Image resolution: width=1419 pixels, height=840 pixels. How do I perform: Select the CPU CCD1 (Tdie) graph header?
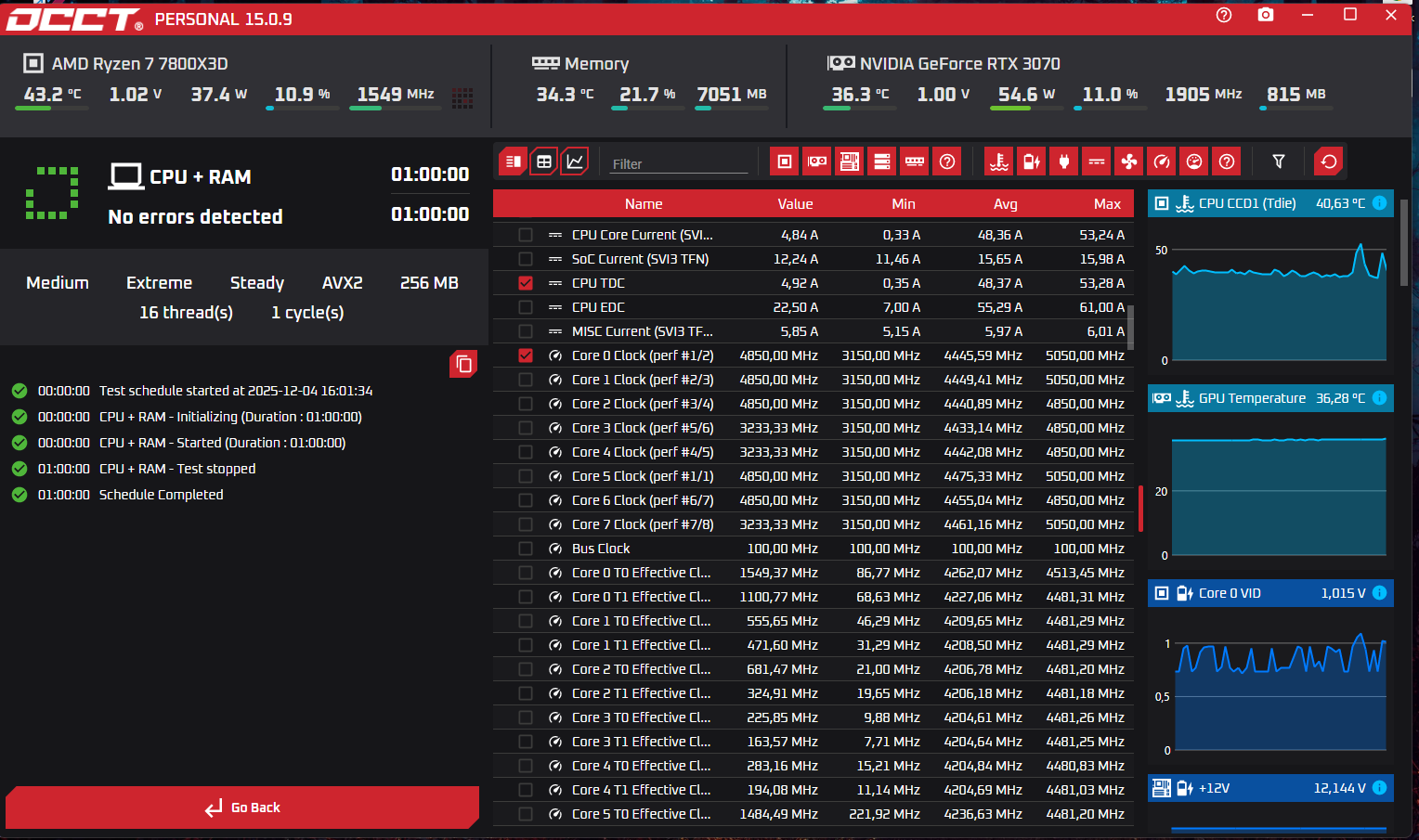click(x=1270, y=203)
